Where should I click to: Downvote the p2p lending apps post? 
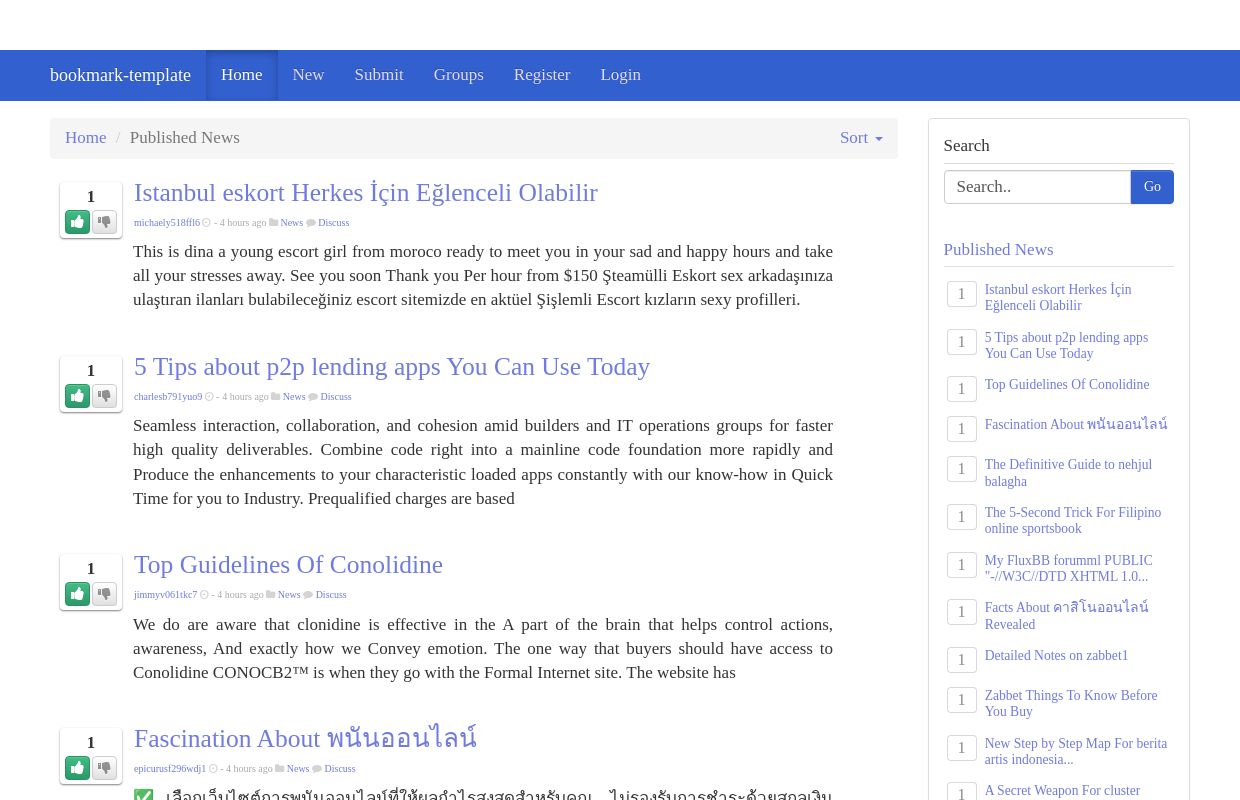[x=104, y=396]
